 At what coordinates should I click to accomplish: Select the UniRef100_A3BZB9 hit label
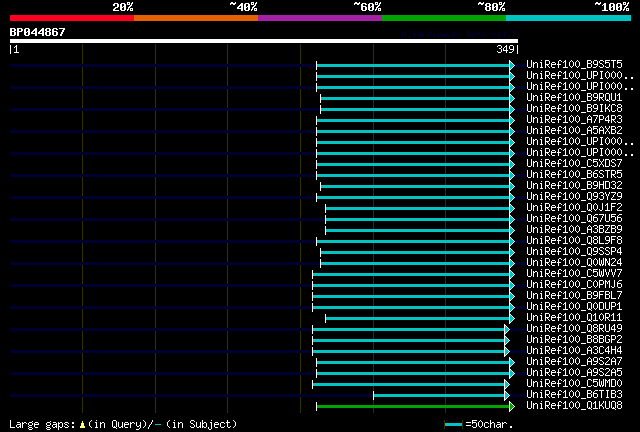(x=574, y=230)
